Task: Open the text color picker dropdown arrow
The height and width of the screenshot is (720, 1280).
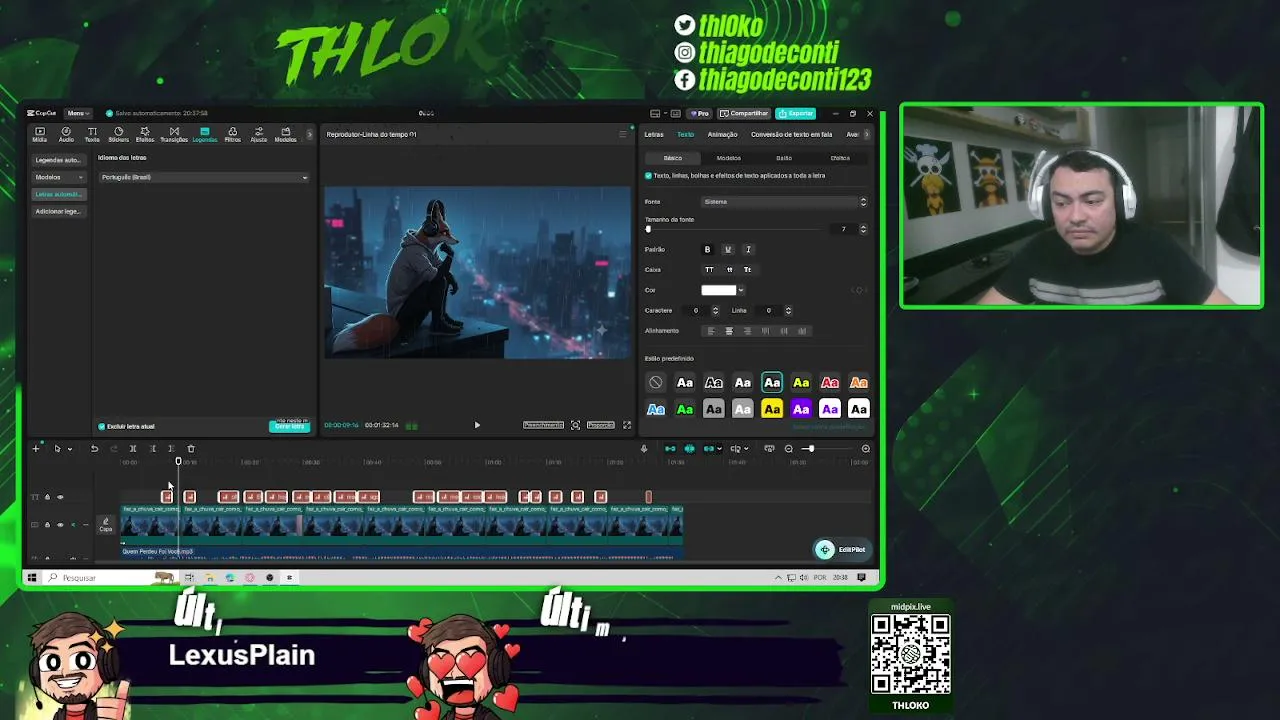Action: point(741,291)
